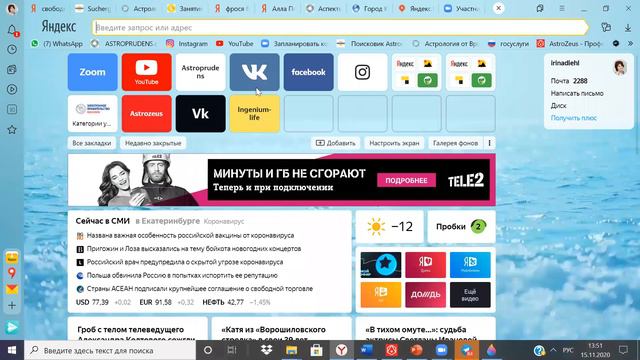Click the в Екатеринбурге news tab
The width and height of the screenshot is (640, 360).
coord(168,221)
